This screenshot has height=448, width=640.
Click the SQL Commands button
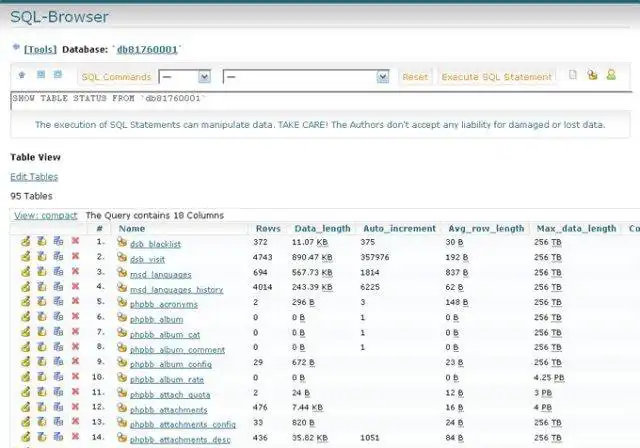coord(116,77)
